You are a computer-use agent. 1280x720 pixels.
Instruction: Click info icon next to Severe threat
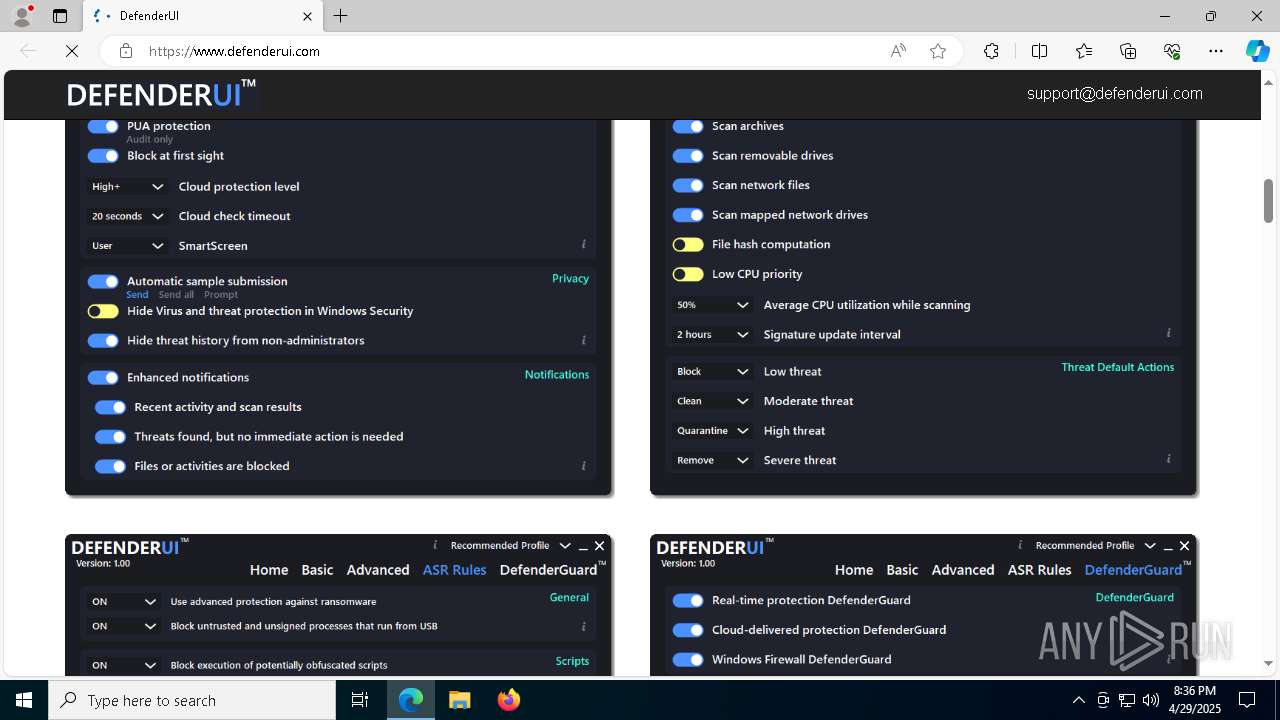pyautogui.click(x=1168, y=459)
